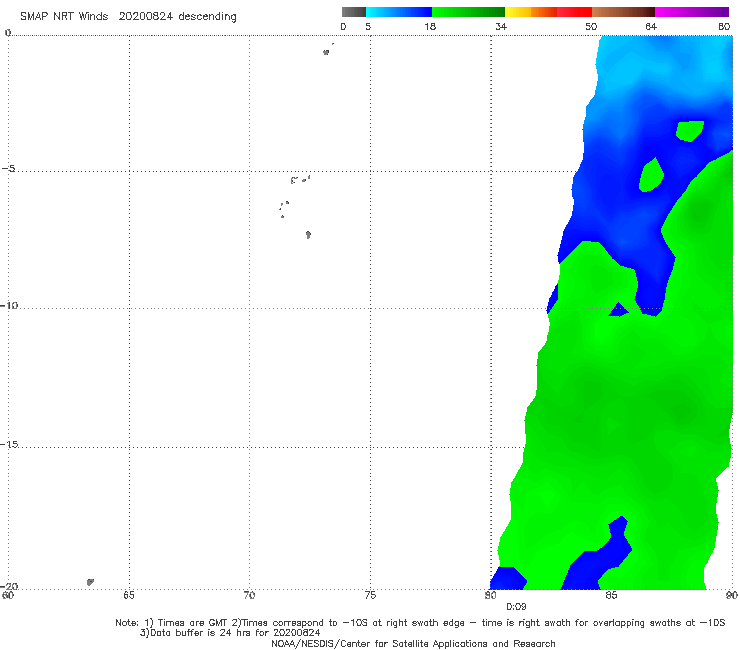Screen dimensions: 740x650
Task: Click the 'SMAP NRT Winds' title text
Action: (x=64, y=16)
